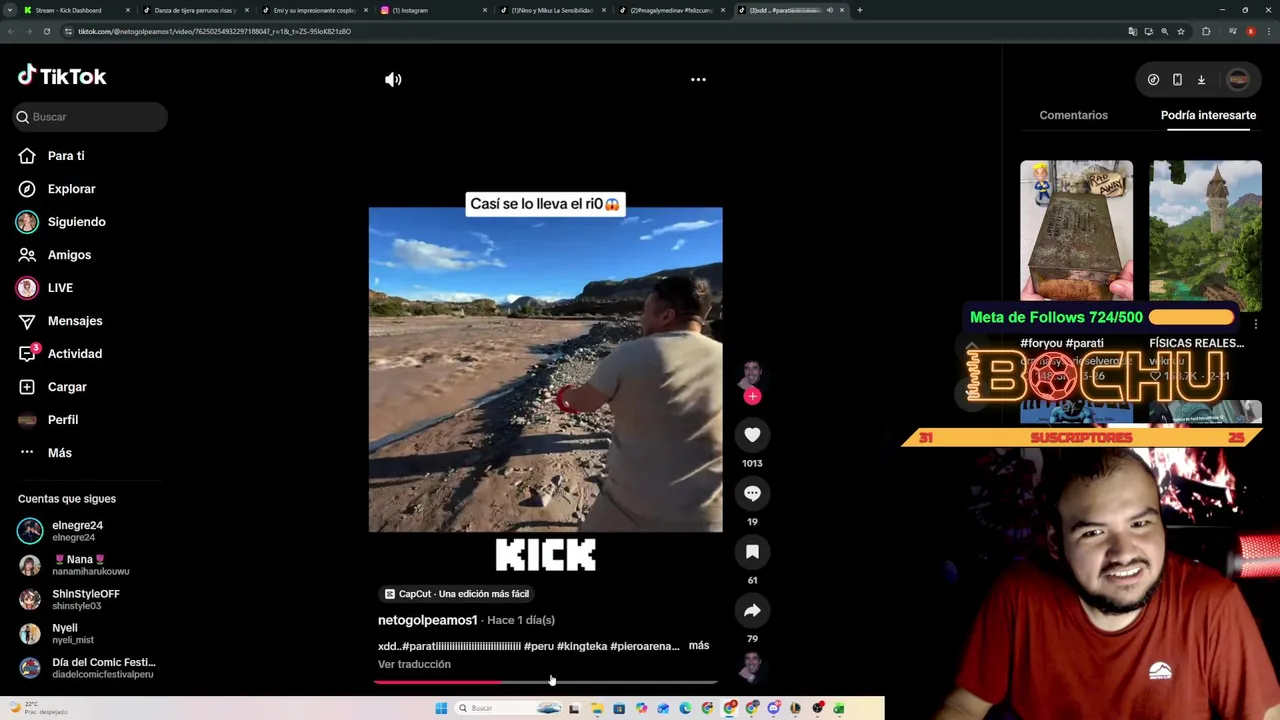Open Chrome profile avatar

pos(1251,32)
